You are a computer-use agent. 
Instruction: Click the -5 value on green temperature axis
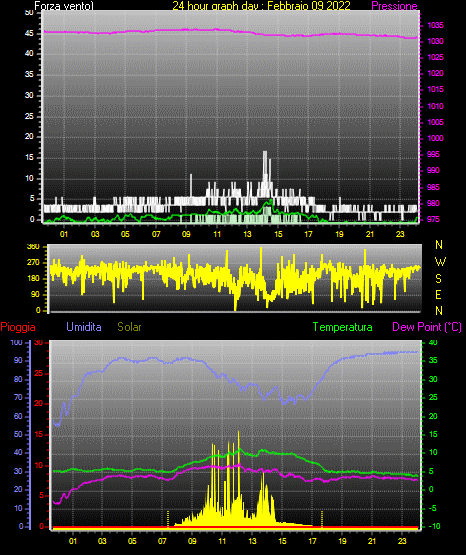click(433, 508)
